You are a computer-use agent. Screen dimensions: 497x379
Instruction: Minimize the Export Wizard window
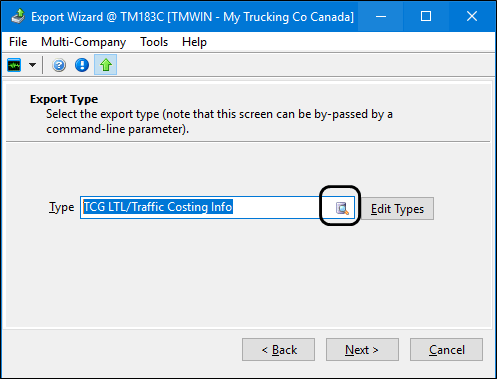[x=381, y=16]
